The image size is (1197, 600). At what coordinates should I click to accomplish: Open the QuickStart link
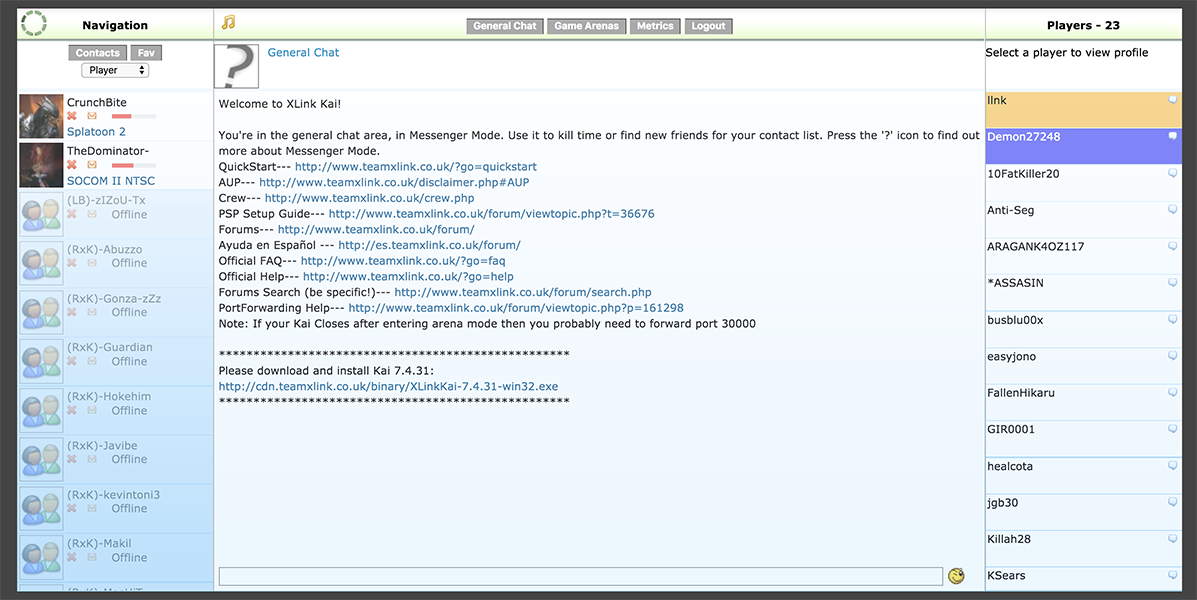416,166
